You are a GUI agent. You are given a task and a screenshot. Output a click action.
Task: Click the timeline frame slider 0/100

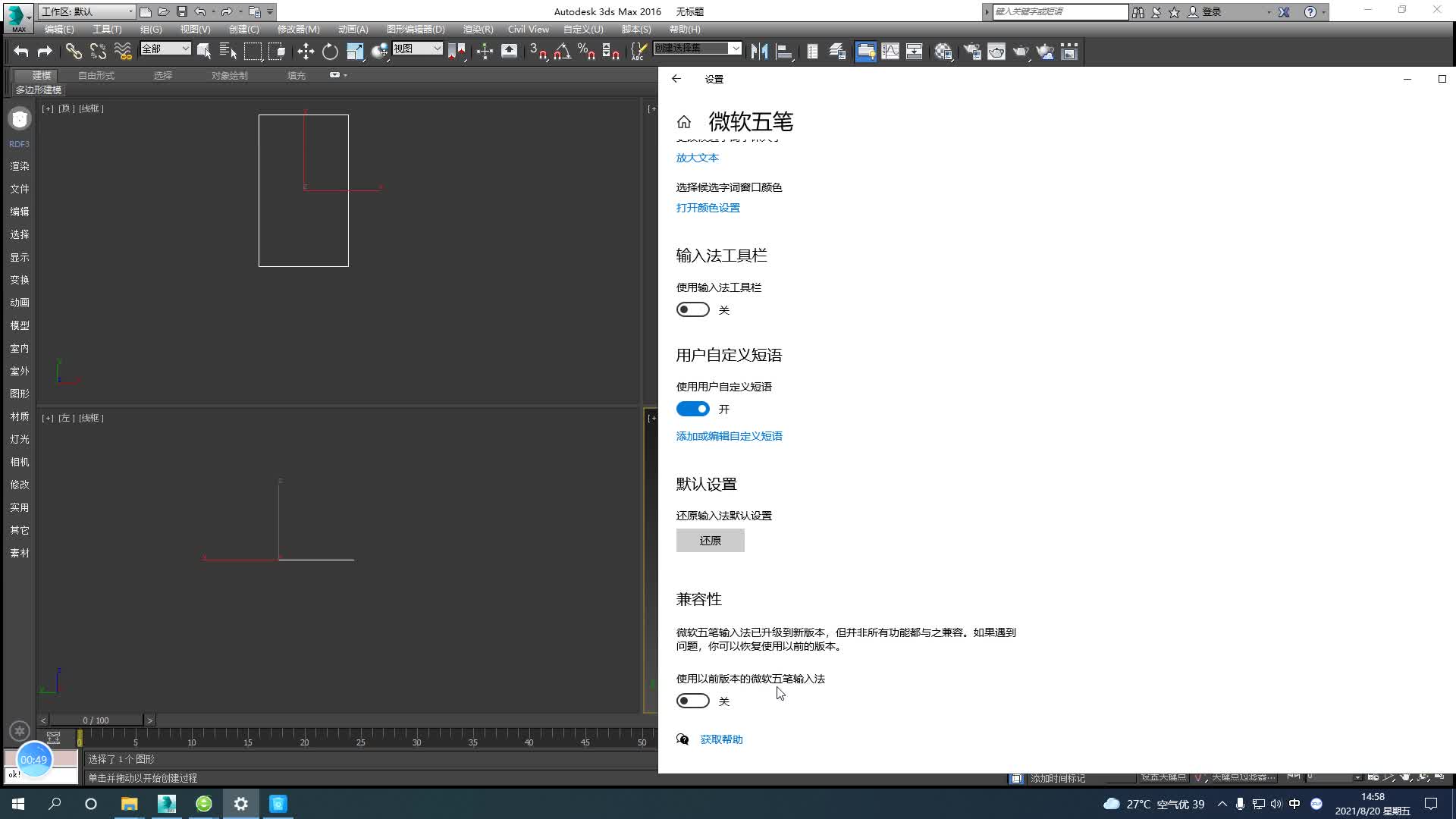(96, 720)
